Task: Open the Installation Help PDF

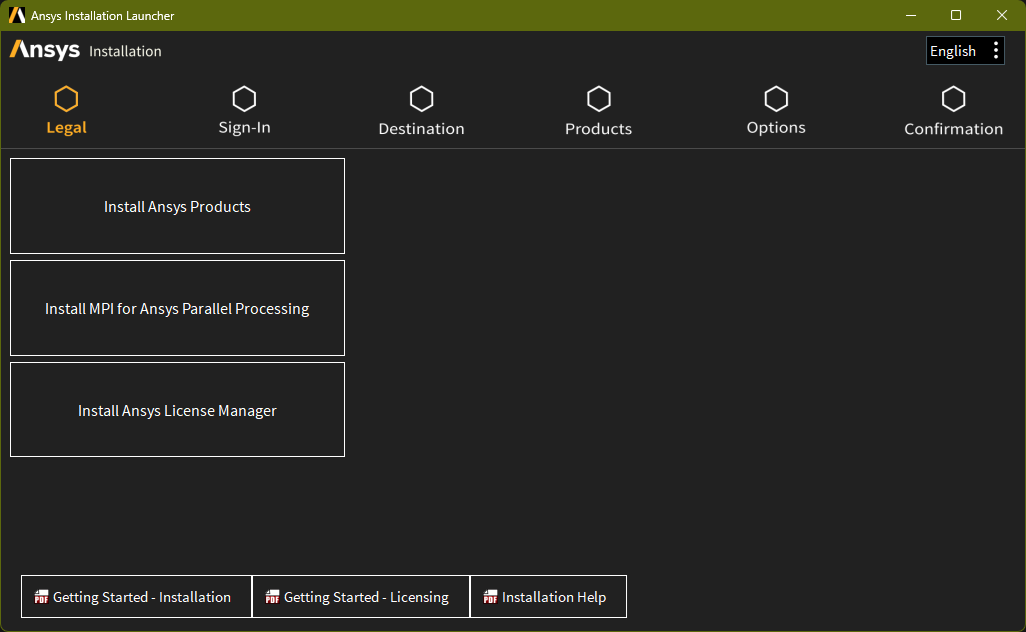Action: (x=548, y=597)
